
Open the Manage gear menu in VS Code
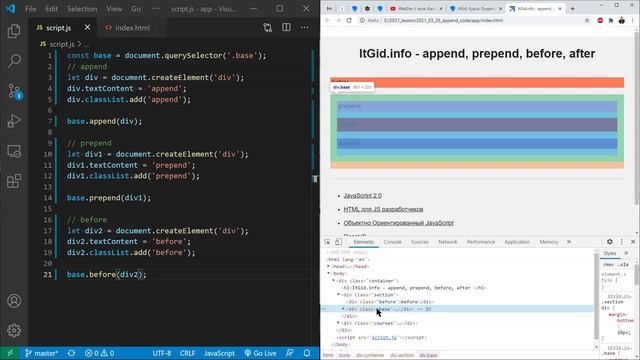14,330
